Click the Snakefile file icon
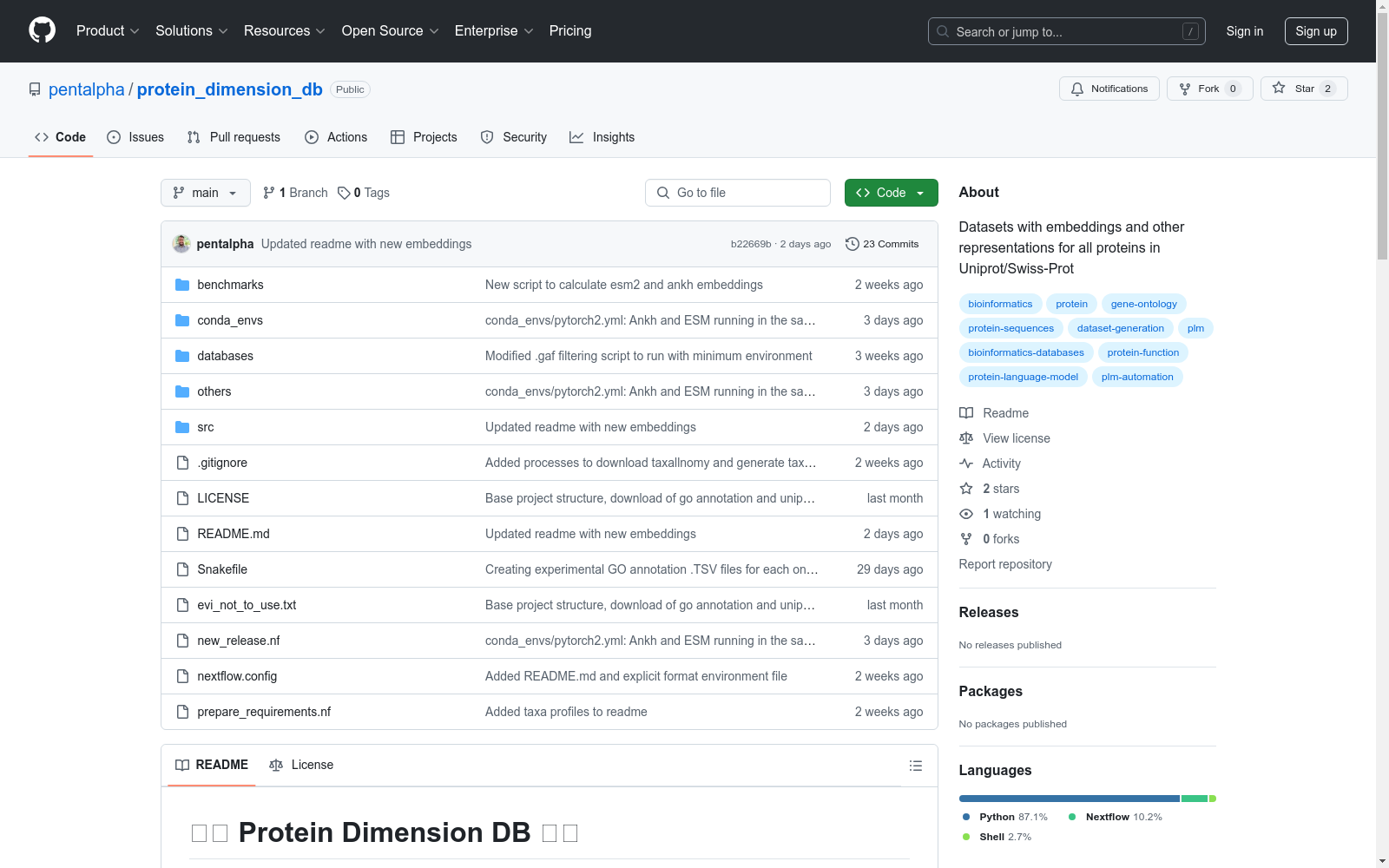 (182, 569)
